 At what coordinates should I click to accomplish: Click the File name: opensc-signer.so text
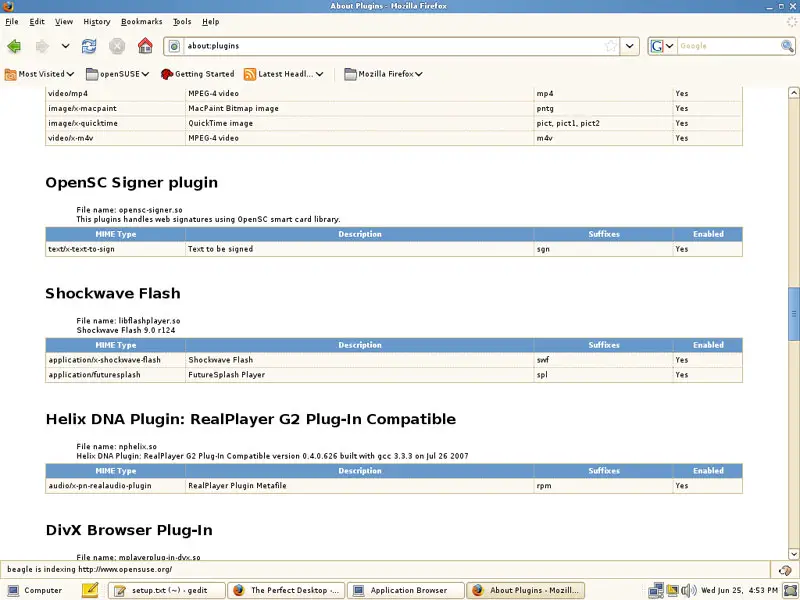point(129,210)
